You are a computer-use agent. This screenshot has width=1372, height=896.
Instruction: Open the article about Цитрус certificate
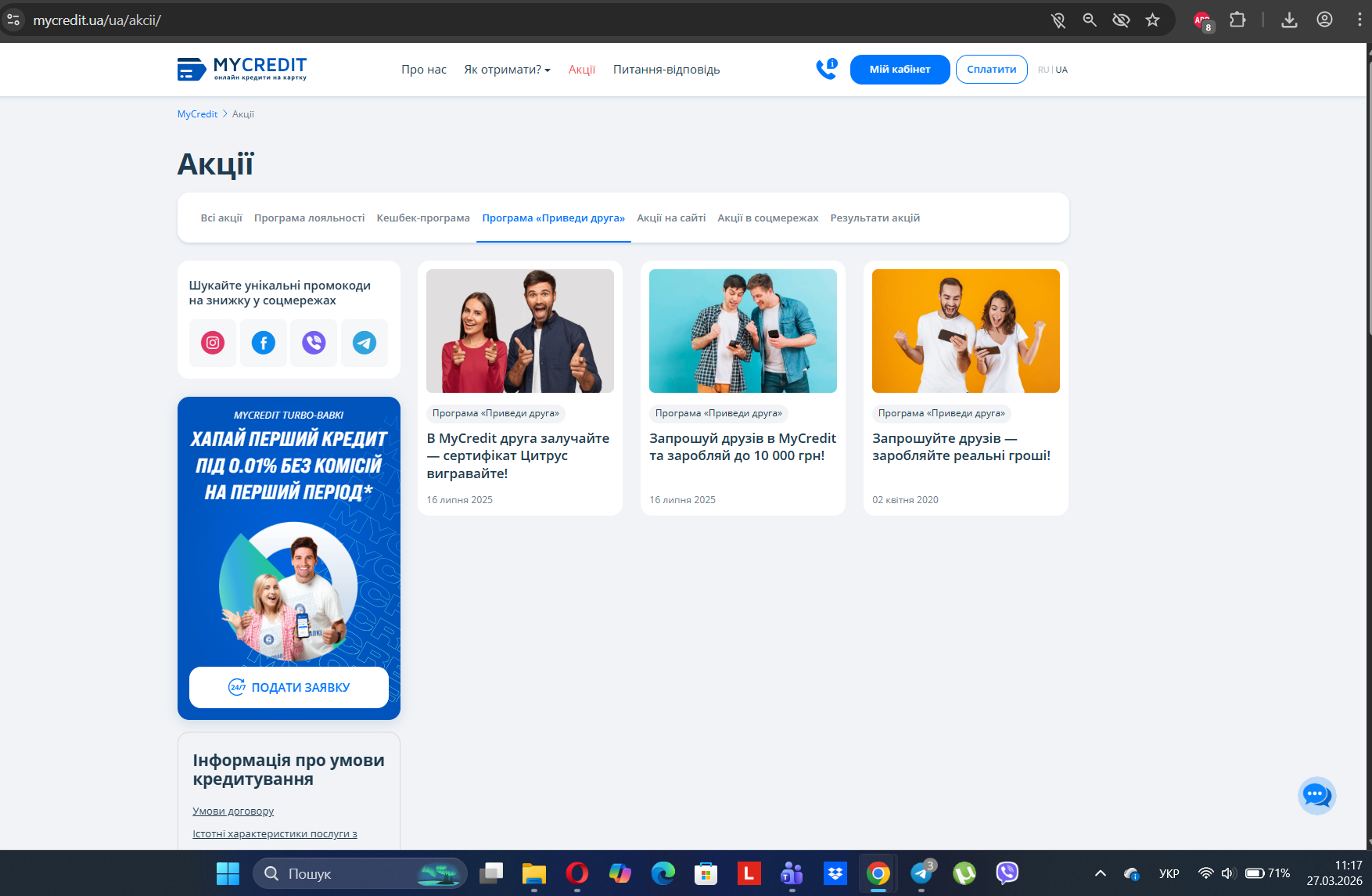pyautogui.click(x=518, y=455)
